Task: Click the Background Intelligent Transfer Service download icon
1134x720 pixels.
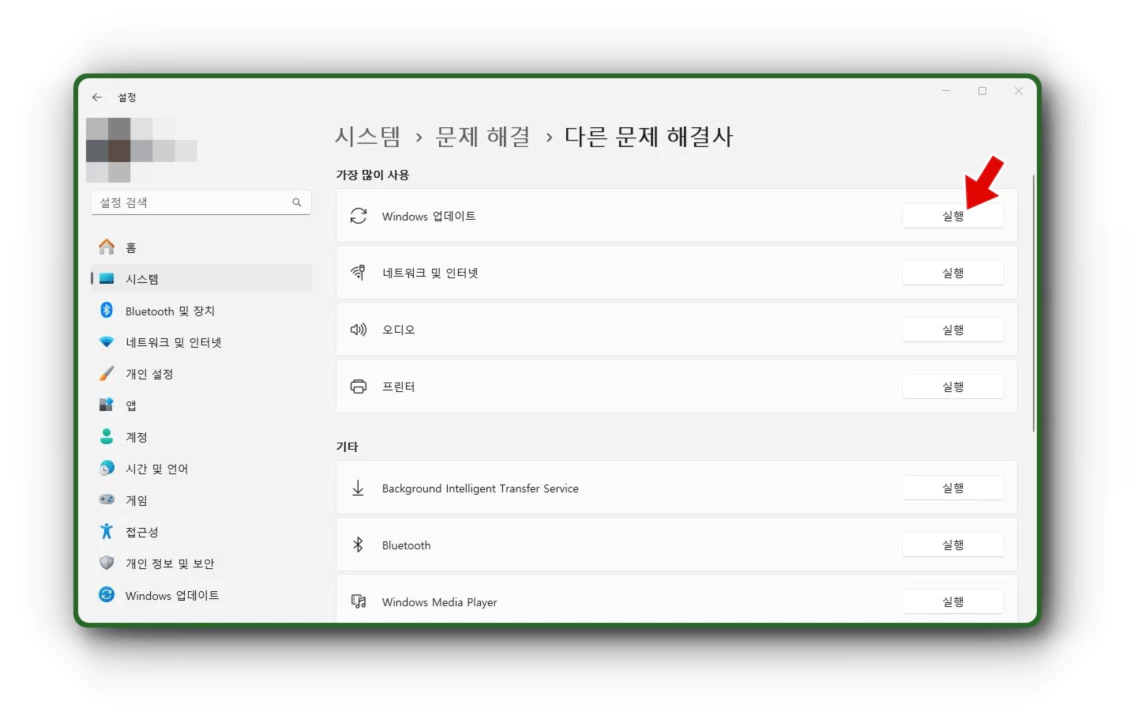Action: 358,489
